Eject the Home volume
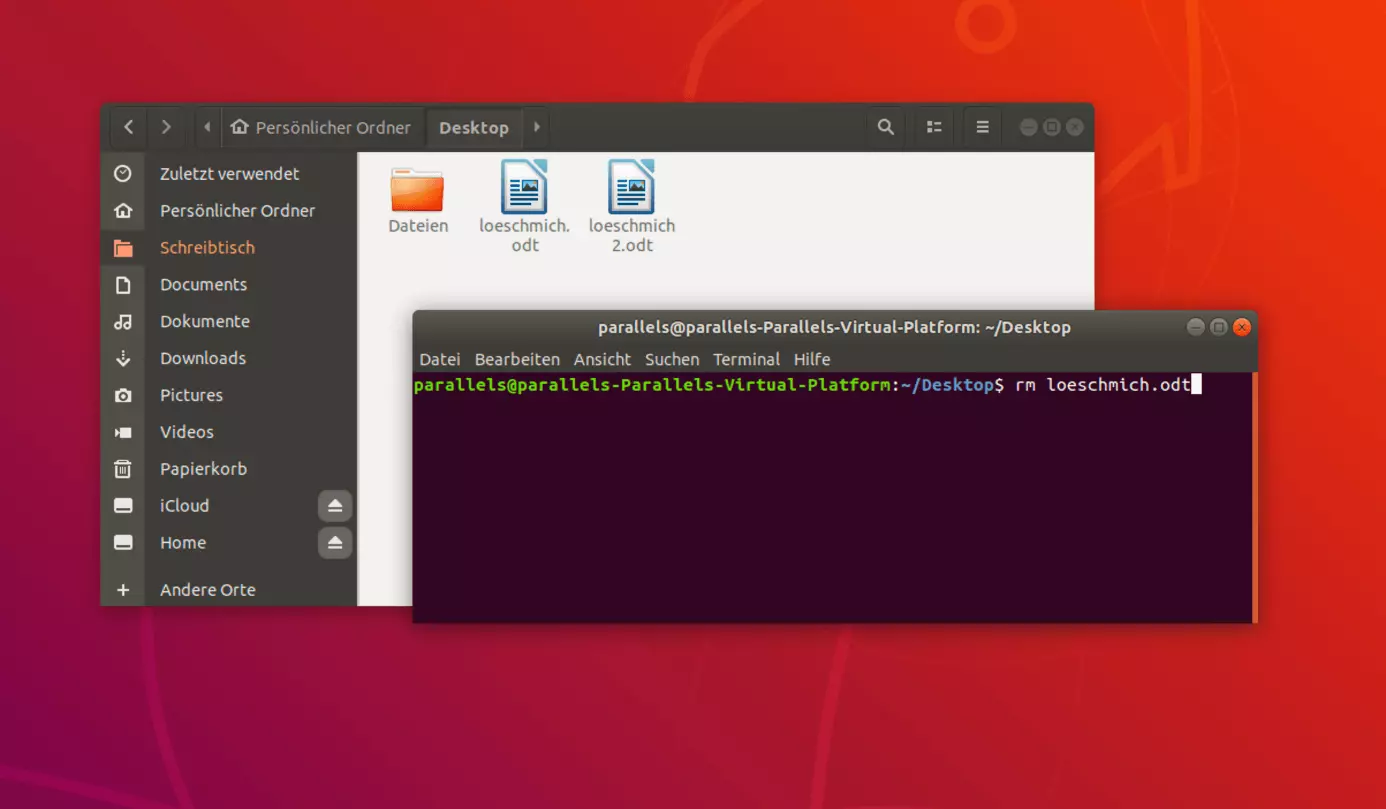 [x=335, y=543]
